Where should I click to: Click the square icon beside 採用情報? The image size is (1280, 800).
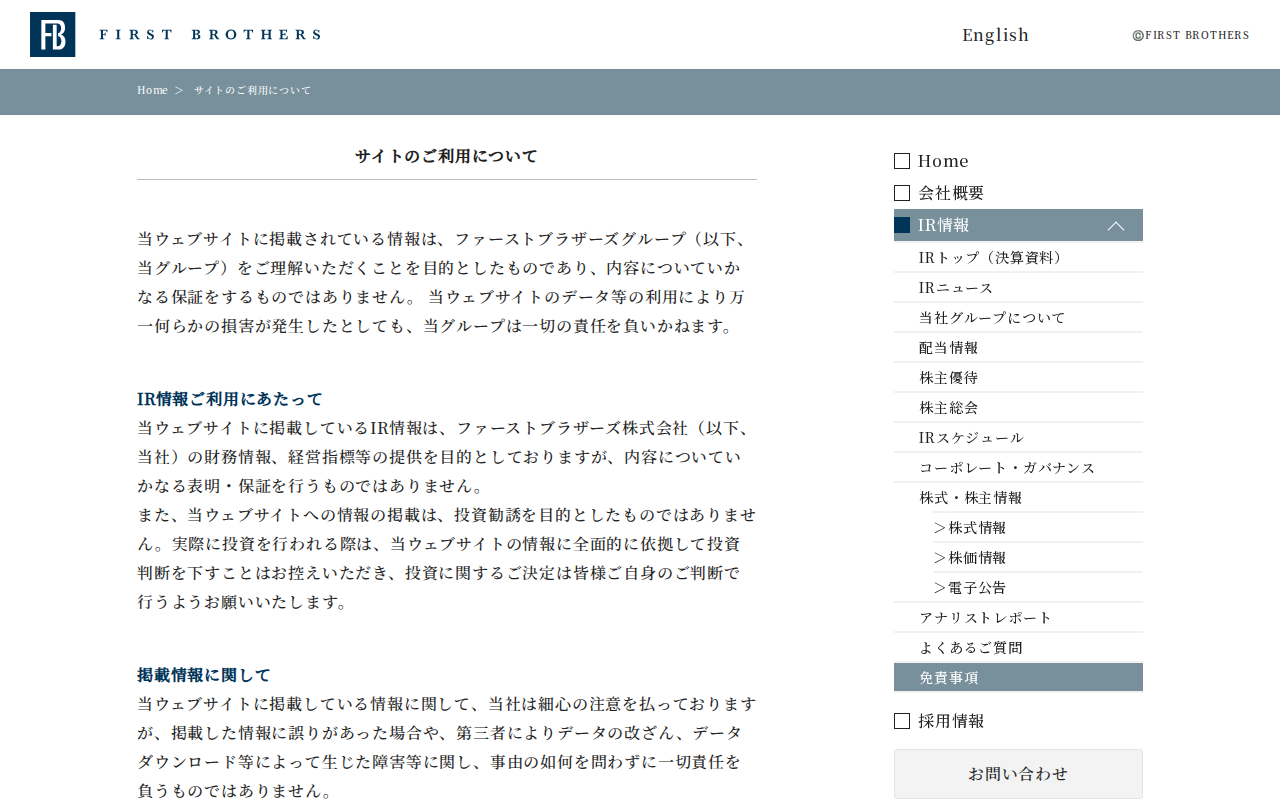point(902,721)
